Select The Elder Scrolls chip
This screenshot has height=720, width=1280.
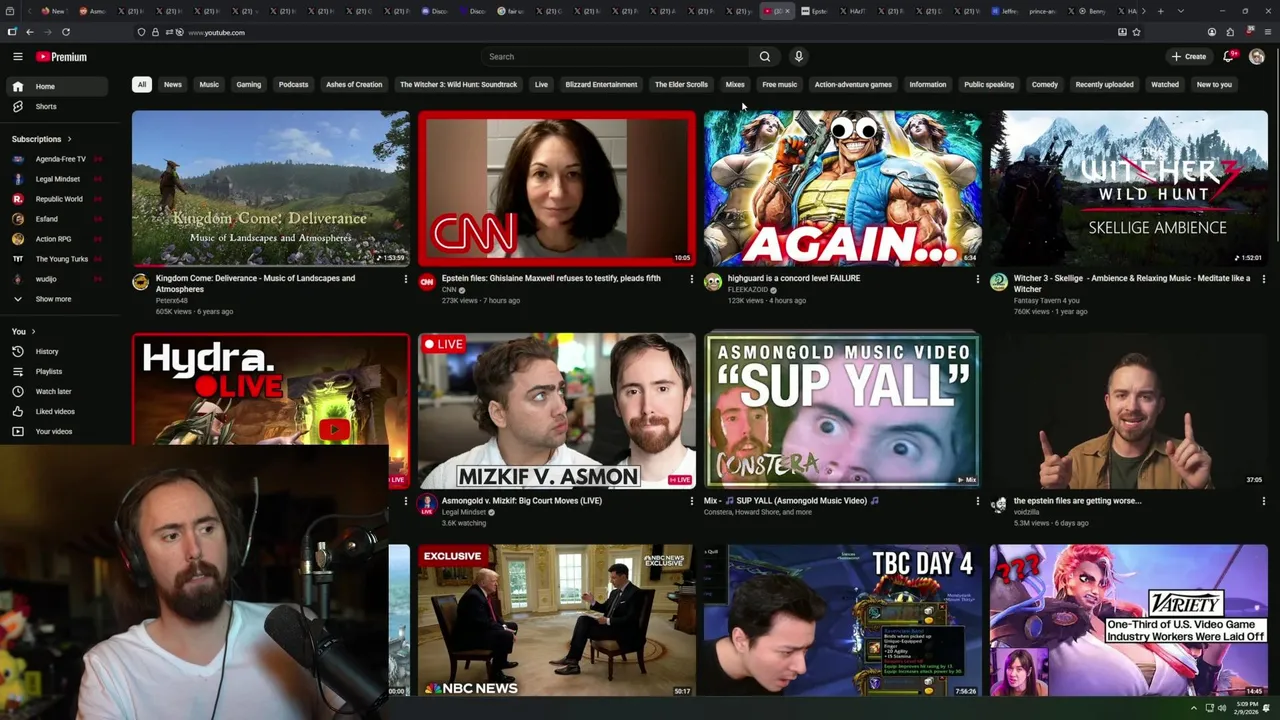681,85
